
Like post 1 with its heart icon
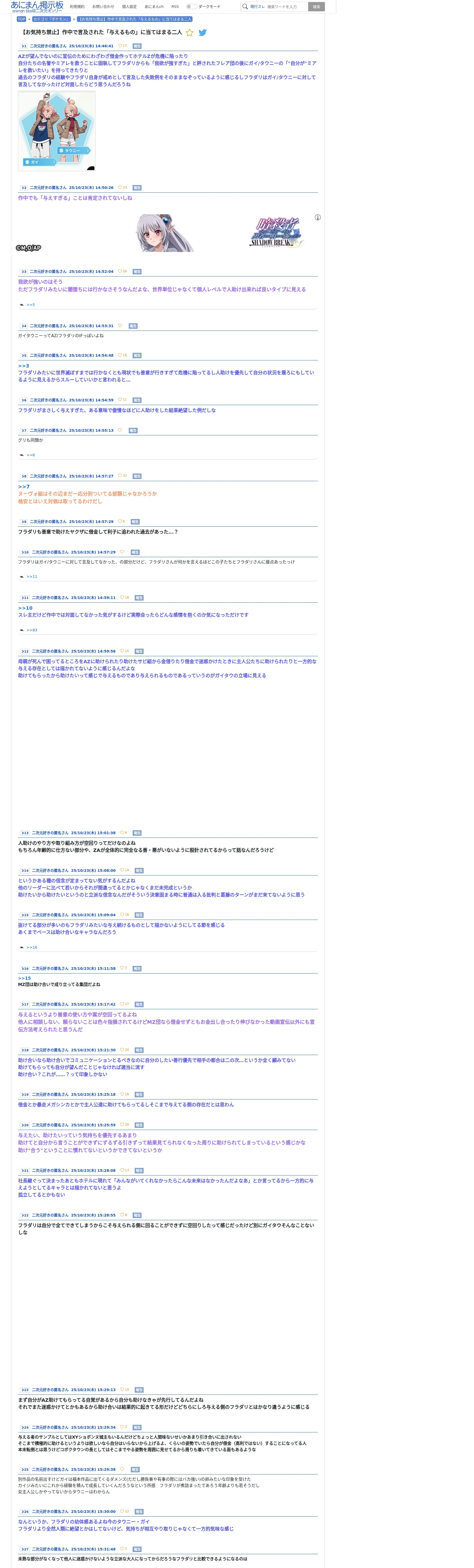click(120, 46)
